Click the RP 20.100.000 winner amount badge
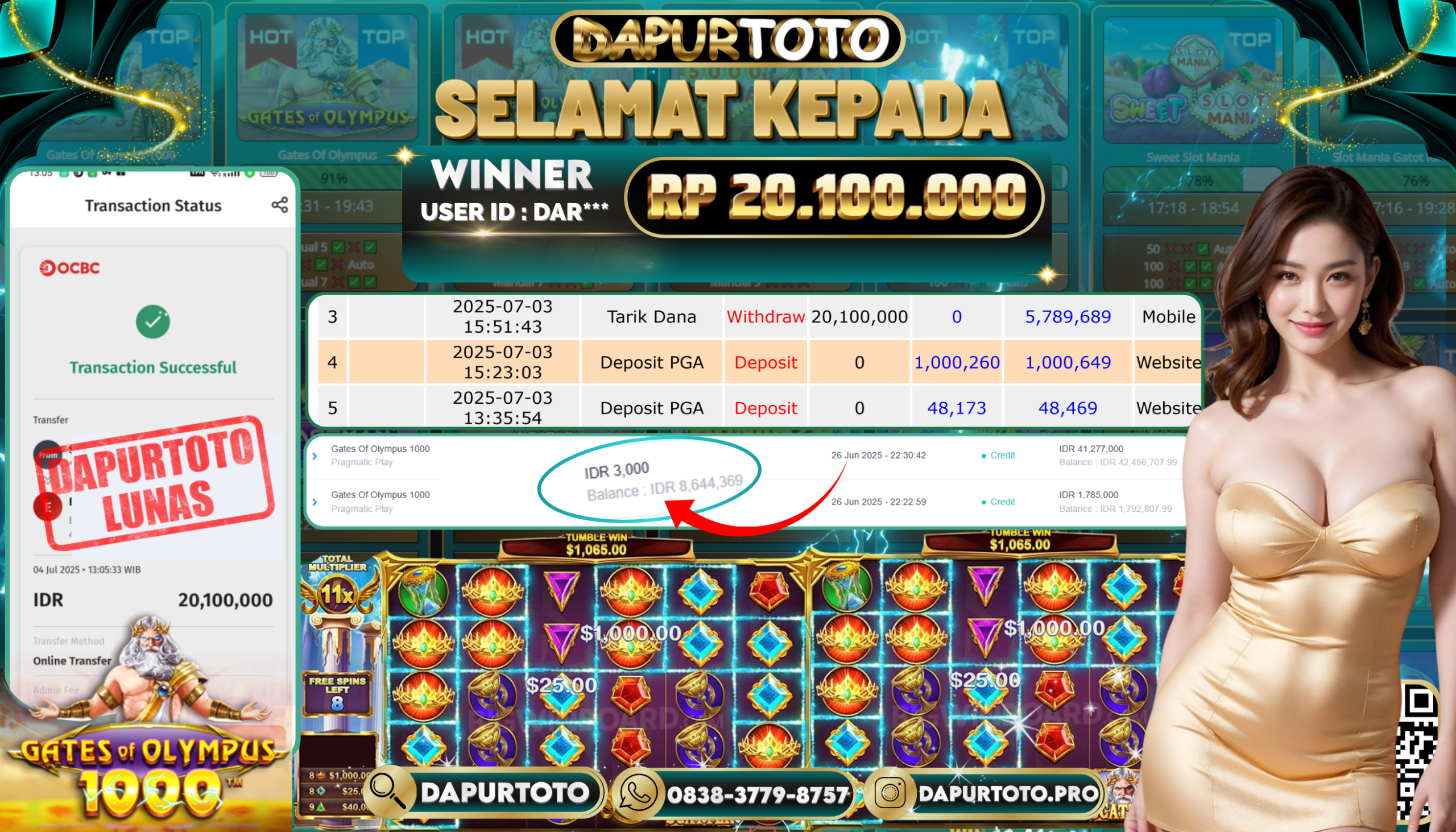The width and height of the screenshot is (1456, 832). (x=834, y=197)
